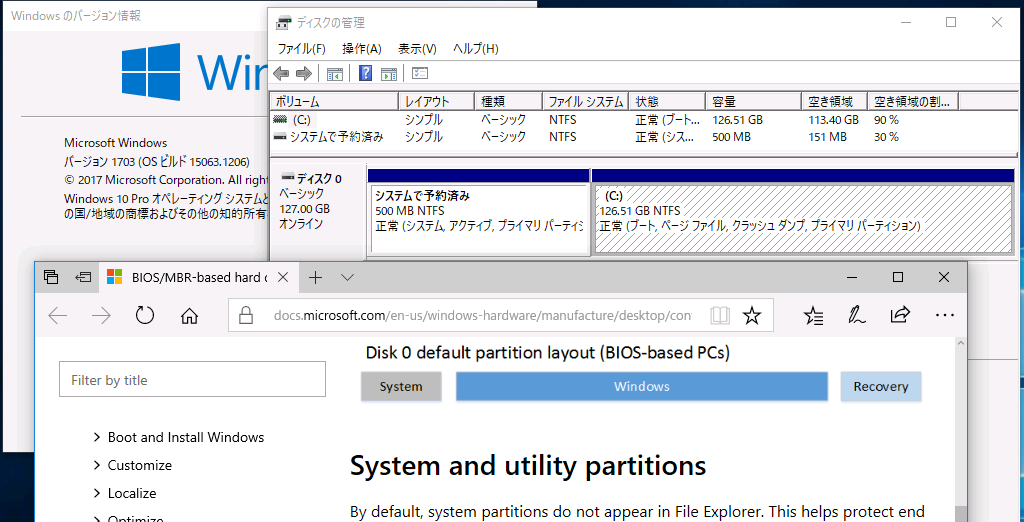This screenshot has height=522, width=1024.
Task: Show Edge tab previews chevron
Action: pyautogui.click(x=347, y=278)
